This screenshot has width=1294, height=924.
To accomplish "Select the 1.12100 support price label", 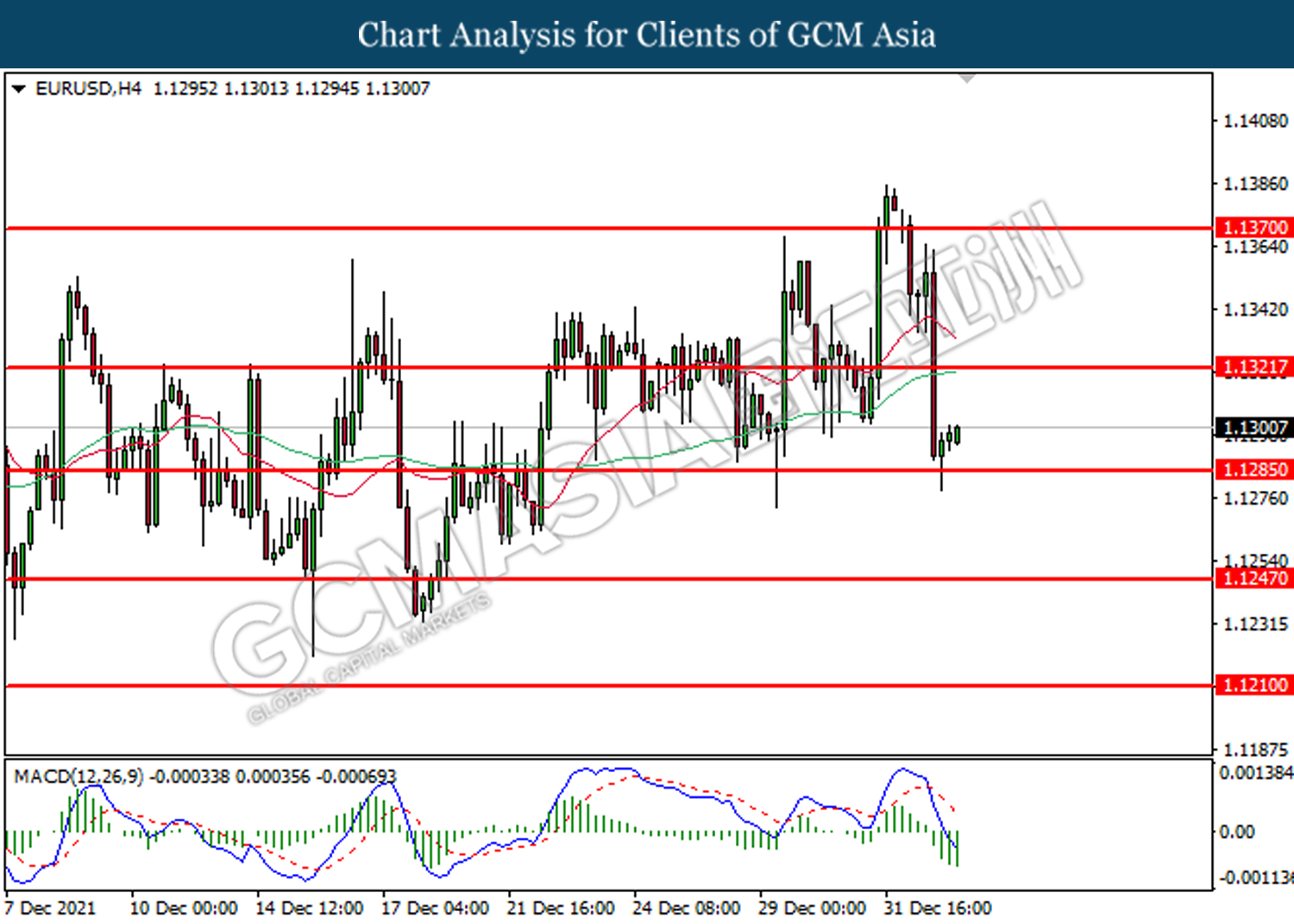I will pos(1254,686).
